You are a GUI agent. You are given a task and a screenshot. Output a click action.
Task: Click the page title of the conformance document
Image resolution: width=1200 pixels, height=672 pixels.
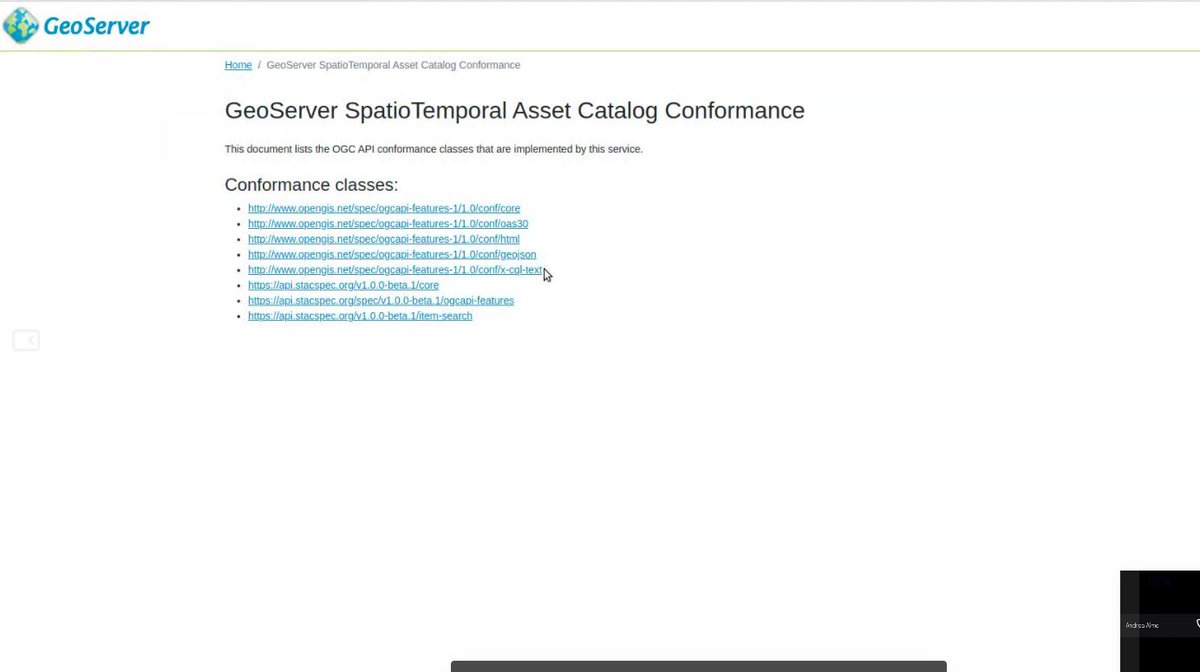pyautogui.click(x=514, y=110)
